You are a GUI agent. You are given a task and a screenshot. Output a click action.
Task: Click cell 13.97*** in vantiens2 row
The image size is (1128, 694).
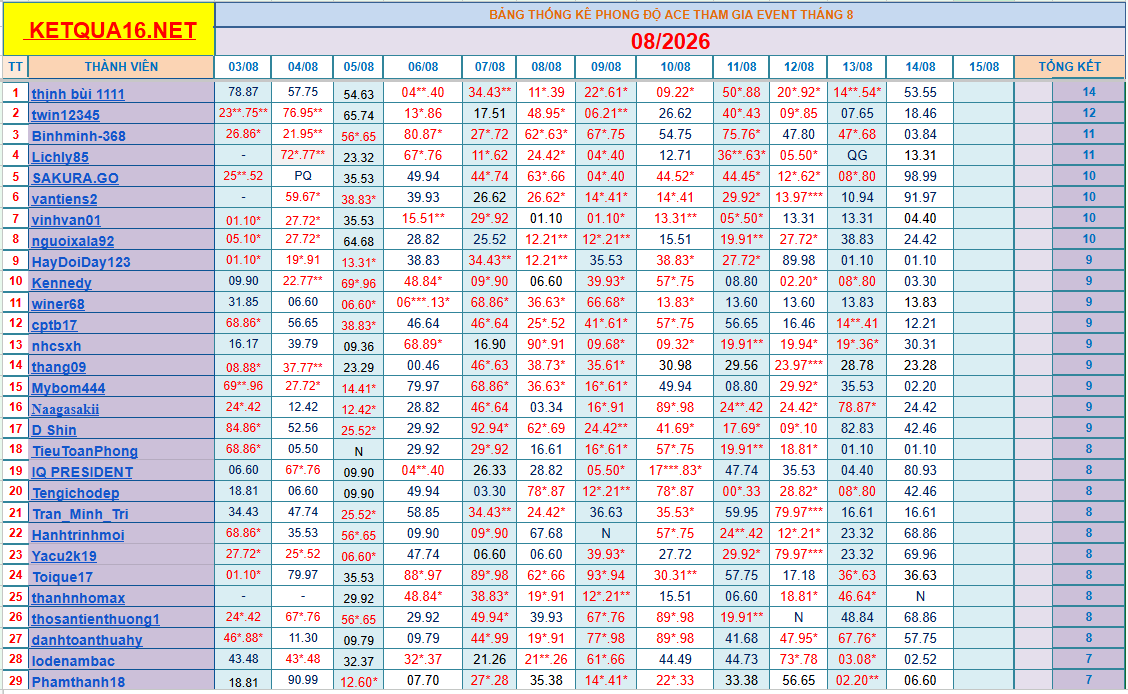[799, 197]
